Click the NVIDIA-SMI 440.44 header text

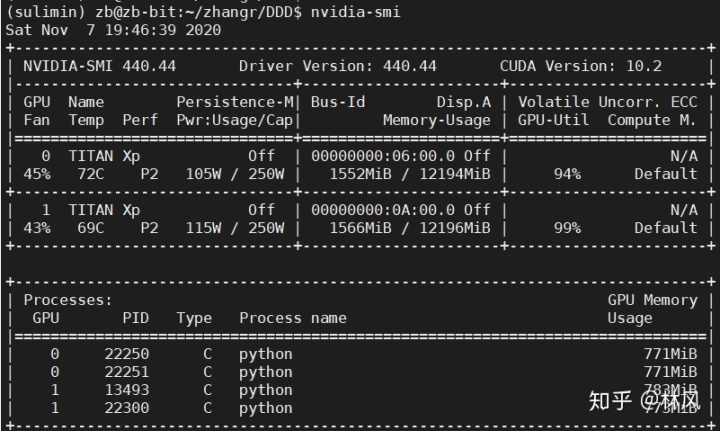point(100,66)
